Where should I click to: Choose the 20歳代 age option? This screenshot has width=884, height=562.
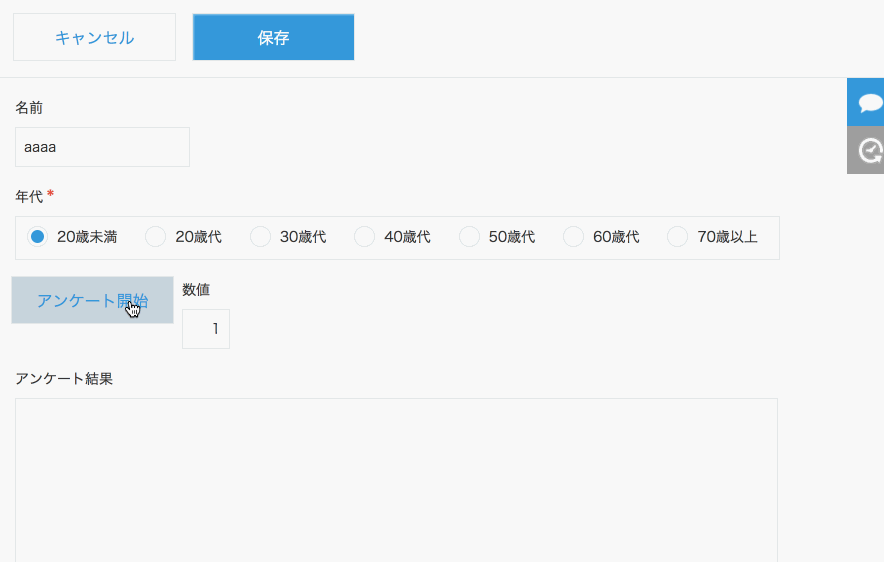156,237
